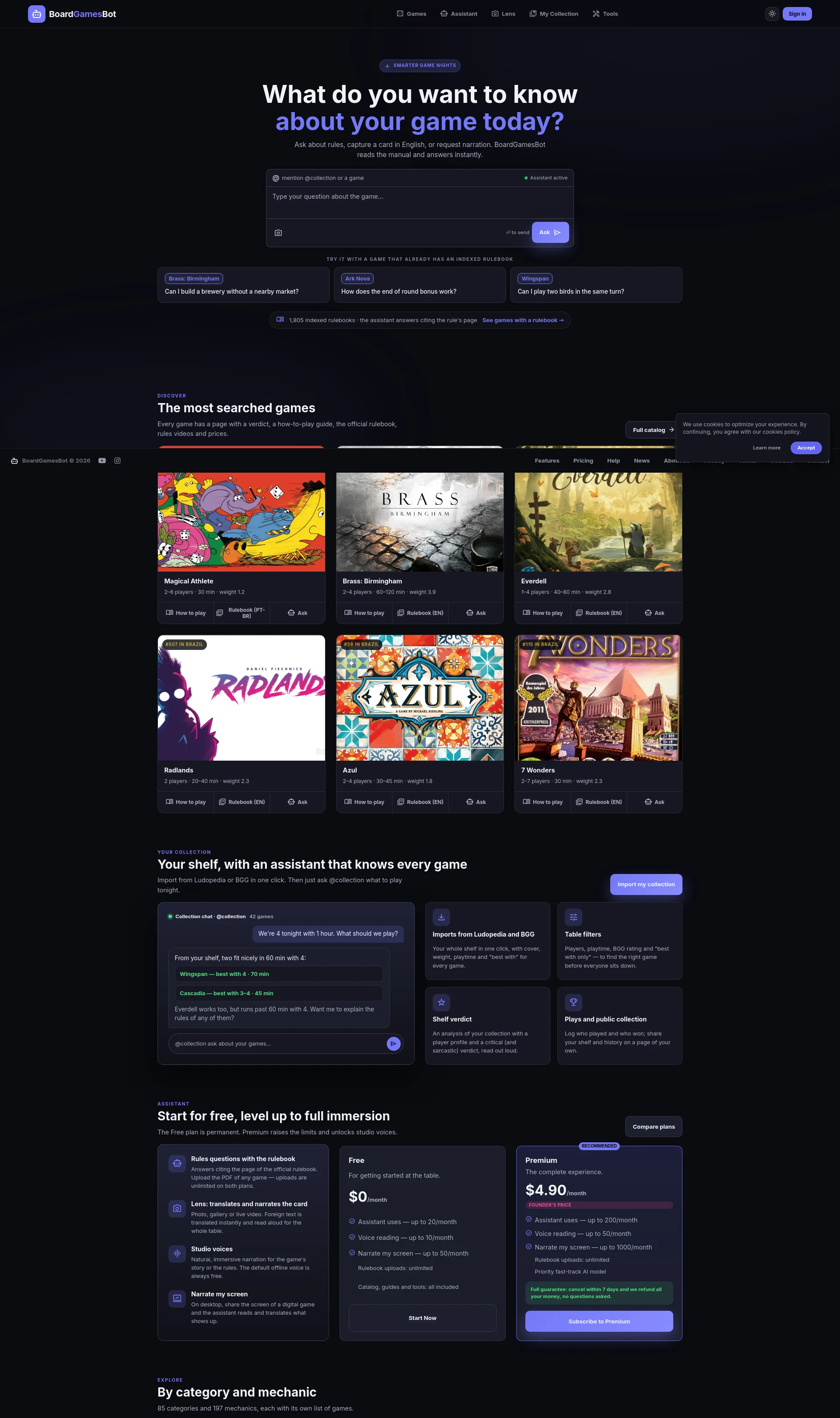Viewport: 840px width, 1418px height.
Task: Ask about 7 Wonders from its card
Action: [654, 802]
